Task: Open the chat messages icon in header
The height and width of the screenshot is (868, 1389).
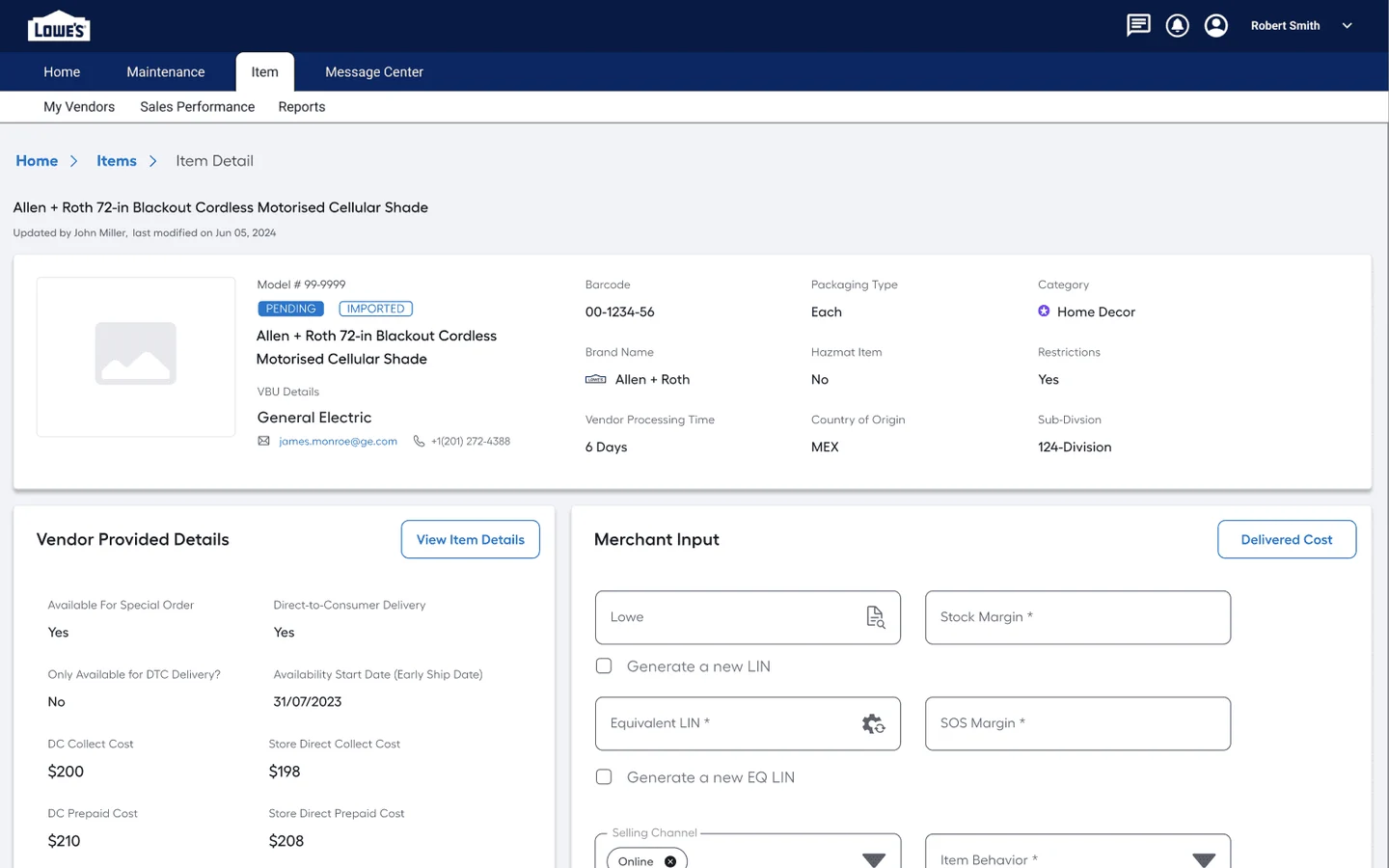Action: [1138, 25]
